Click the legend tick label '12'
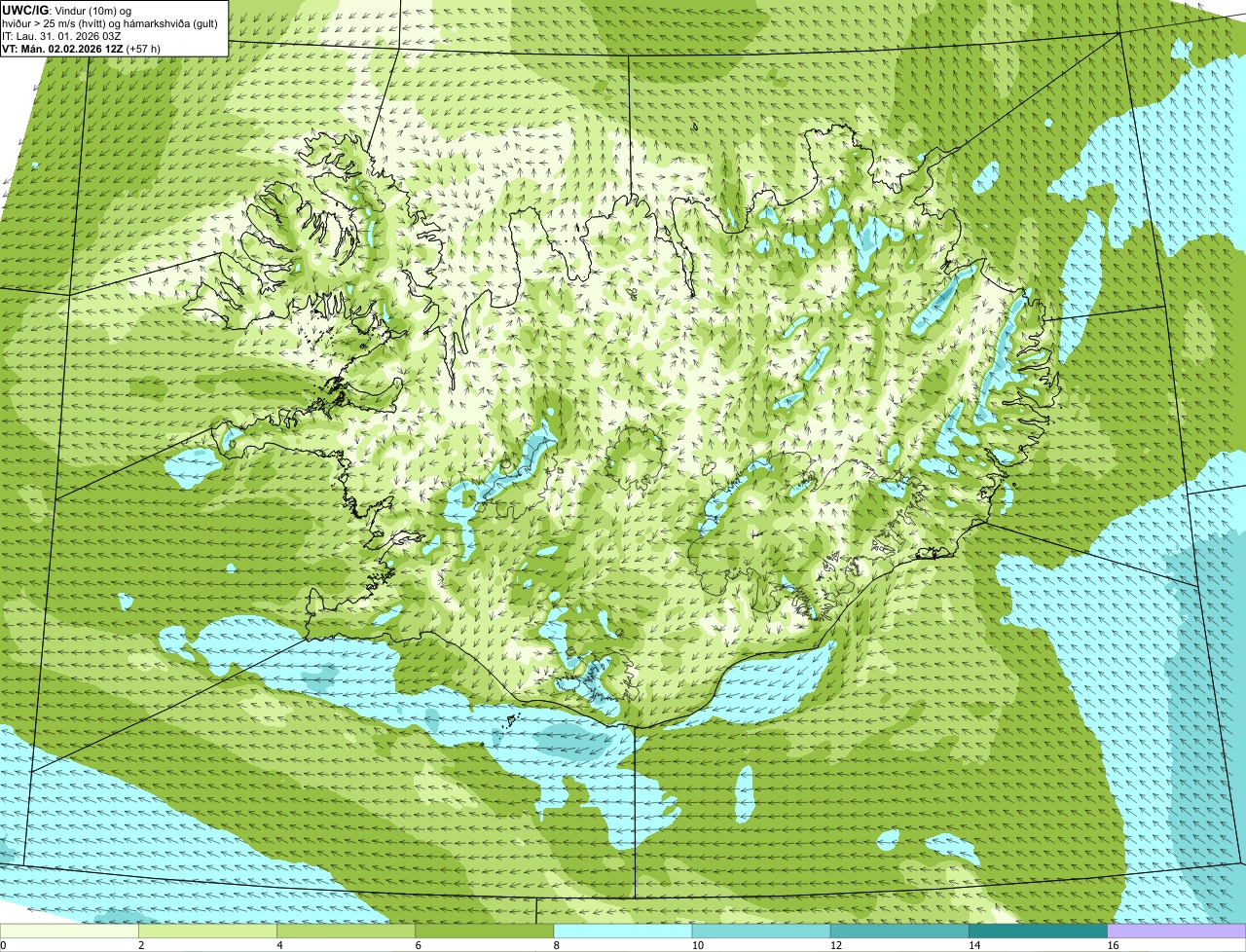Viewport: 1246px width, 952px height. (x=835, y=945)
